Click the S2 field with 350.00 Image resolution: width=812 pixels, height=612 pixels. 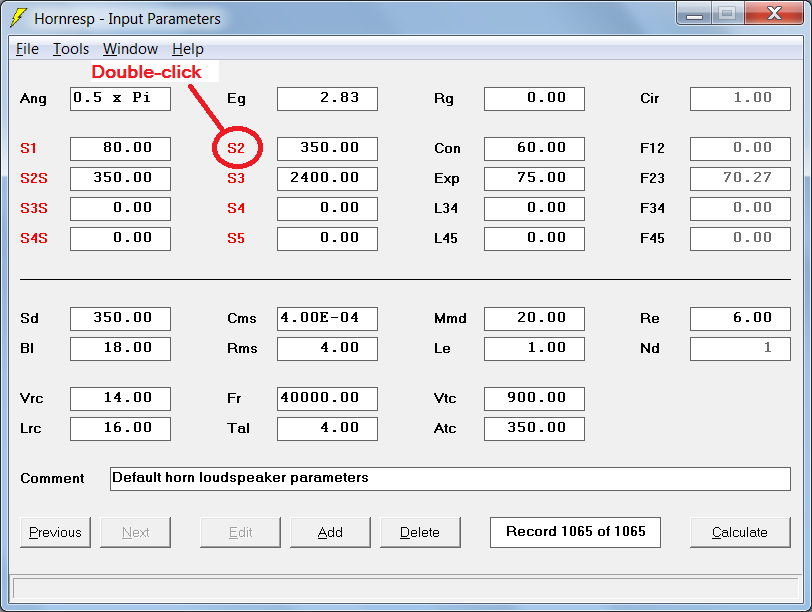pos(327,149)
